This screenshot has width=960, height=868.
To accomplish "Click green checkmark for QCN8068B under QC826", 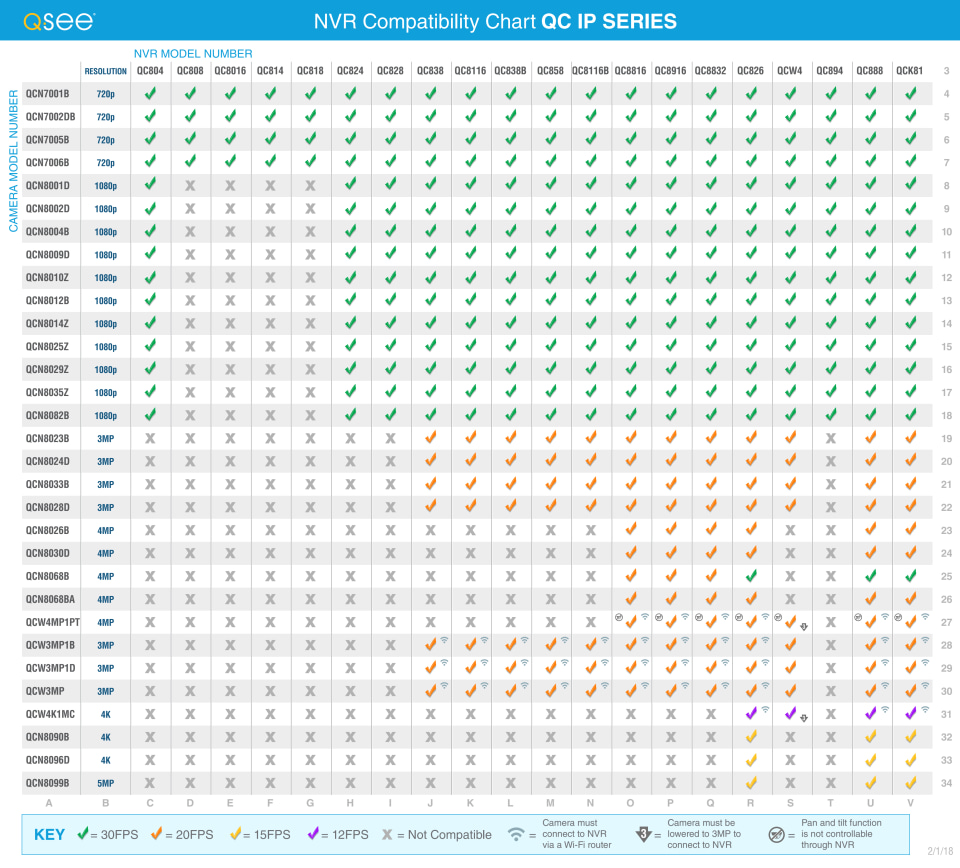I will (750, 576).
